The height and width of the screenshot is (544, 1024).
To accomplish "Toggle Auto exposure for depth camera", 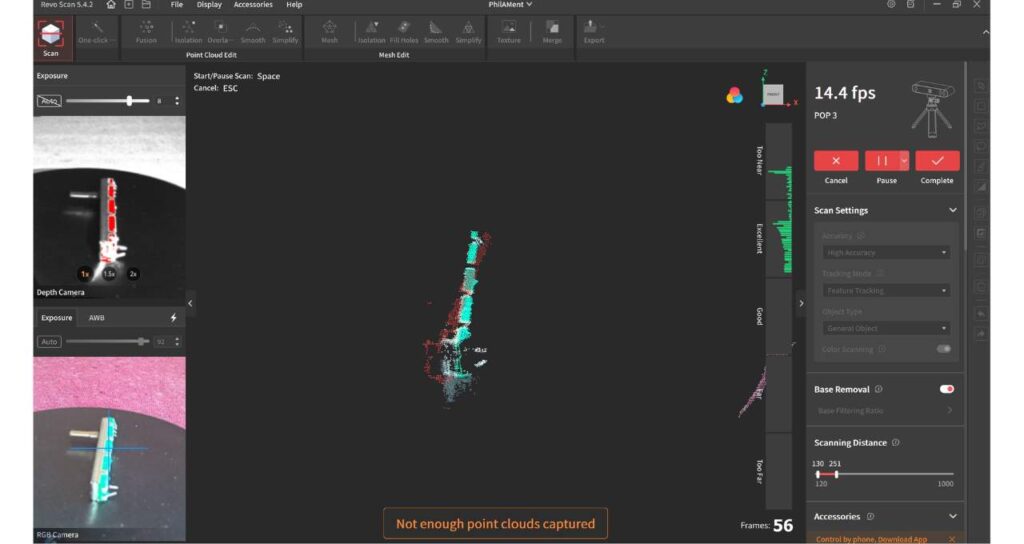I will click(x=48, y=101).
